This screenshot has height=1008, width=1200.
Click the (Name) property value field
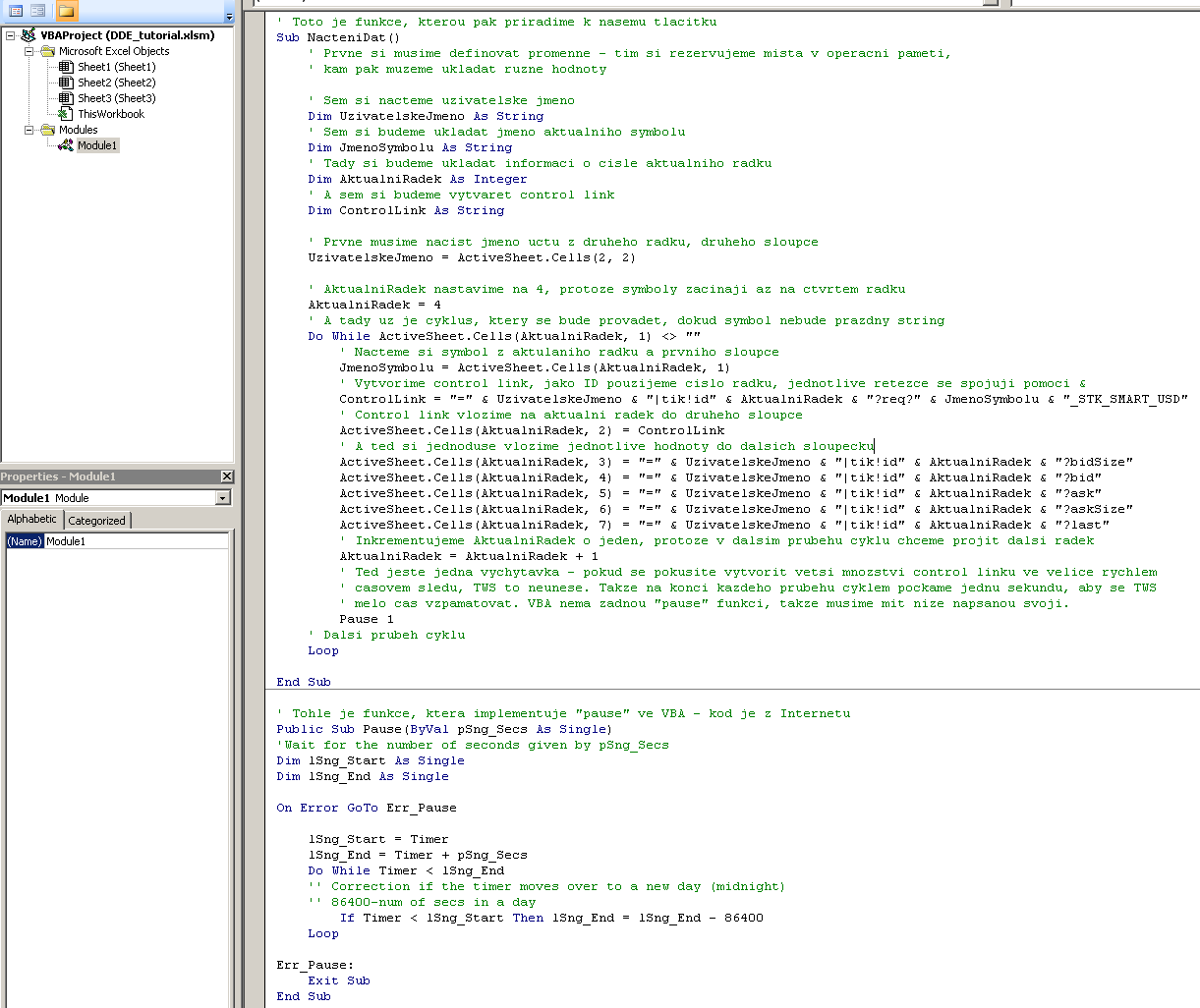pos(136,541)
